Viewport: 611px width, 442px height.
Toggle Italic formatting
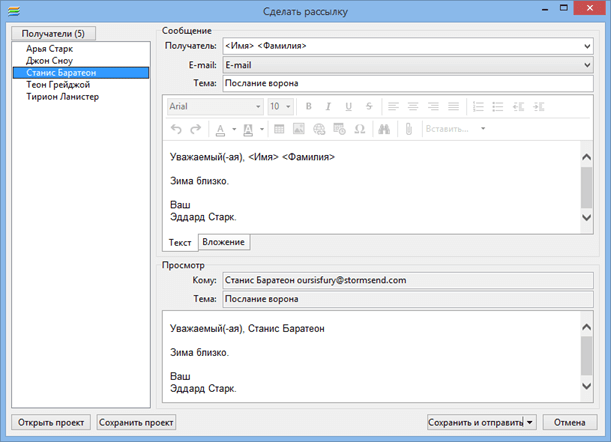(328, 106)
